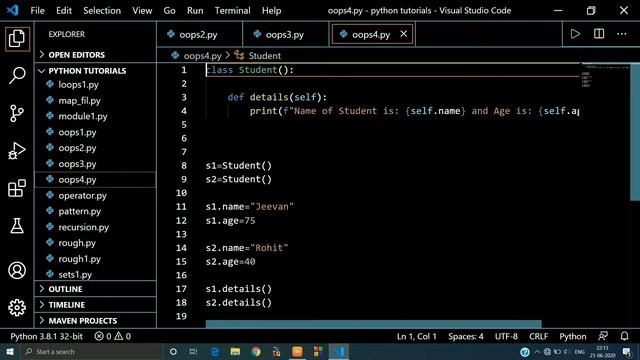The width and height of the screenshot is (640, 360).
Task: Open the Run menu
Action: (x=195, y=10)
